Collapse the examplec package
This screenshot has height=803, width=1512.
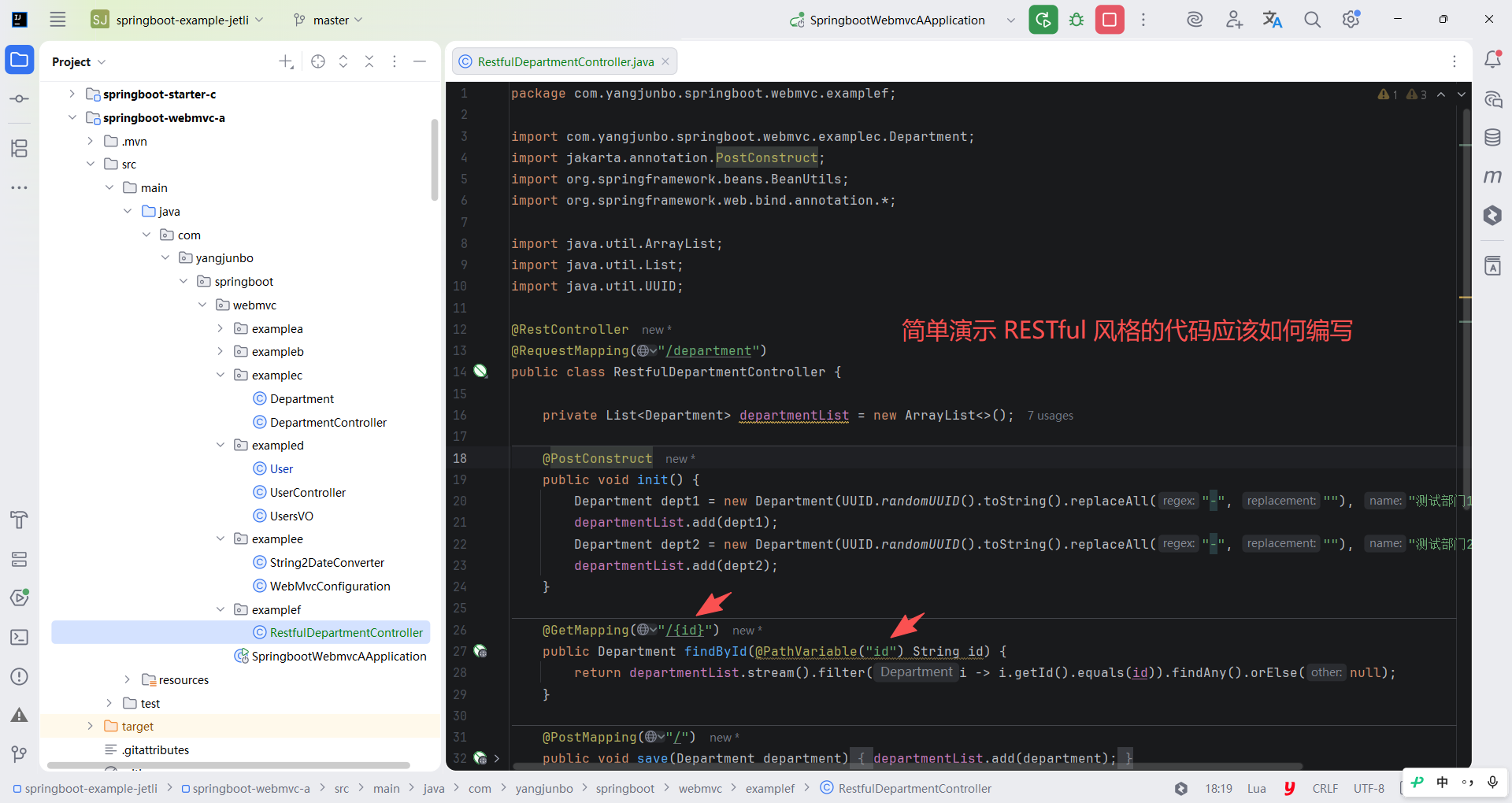coord(220,375)
